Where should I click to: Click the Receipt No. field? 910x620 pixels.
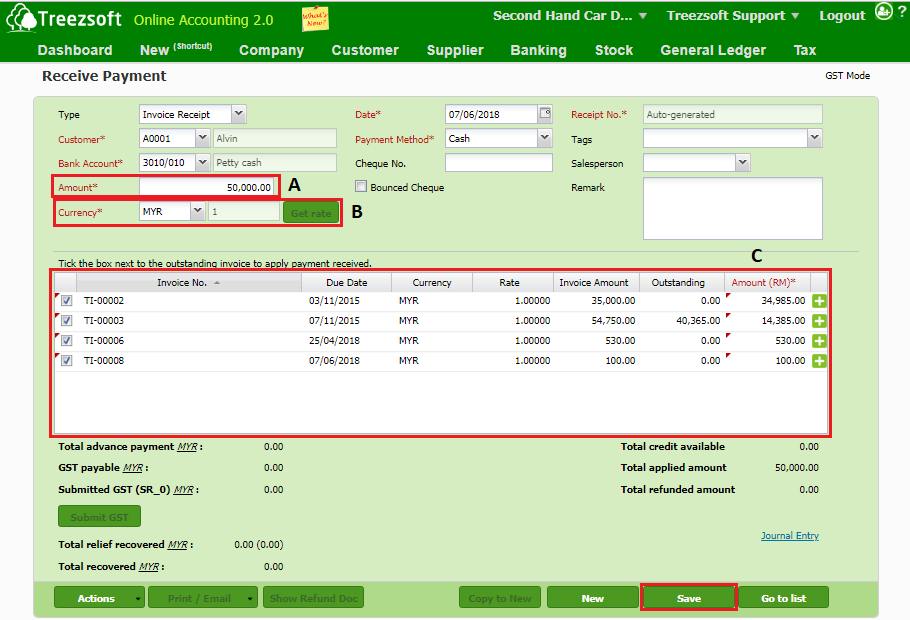click(x=732, y=114)
